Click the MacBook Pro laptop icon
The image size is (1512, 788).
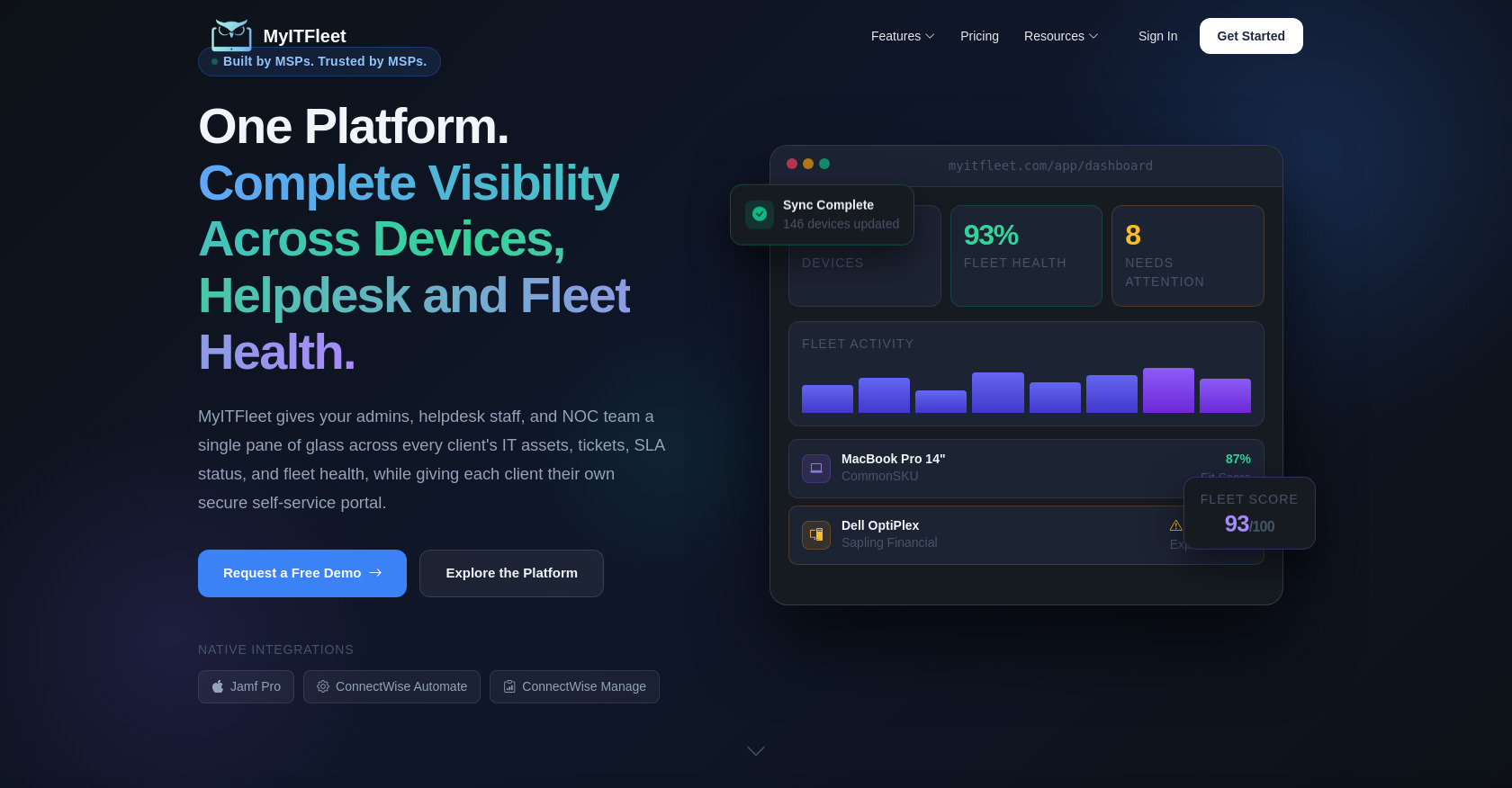[x=816, y=469]
